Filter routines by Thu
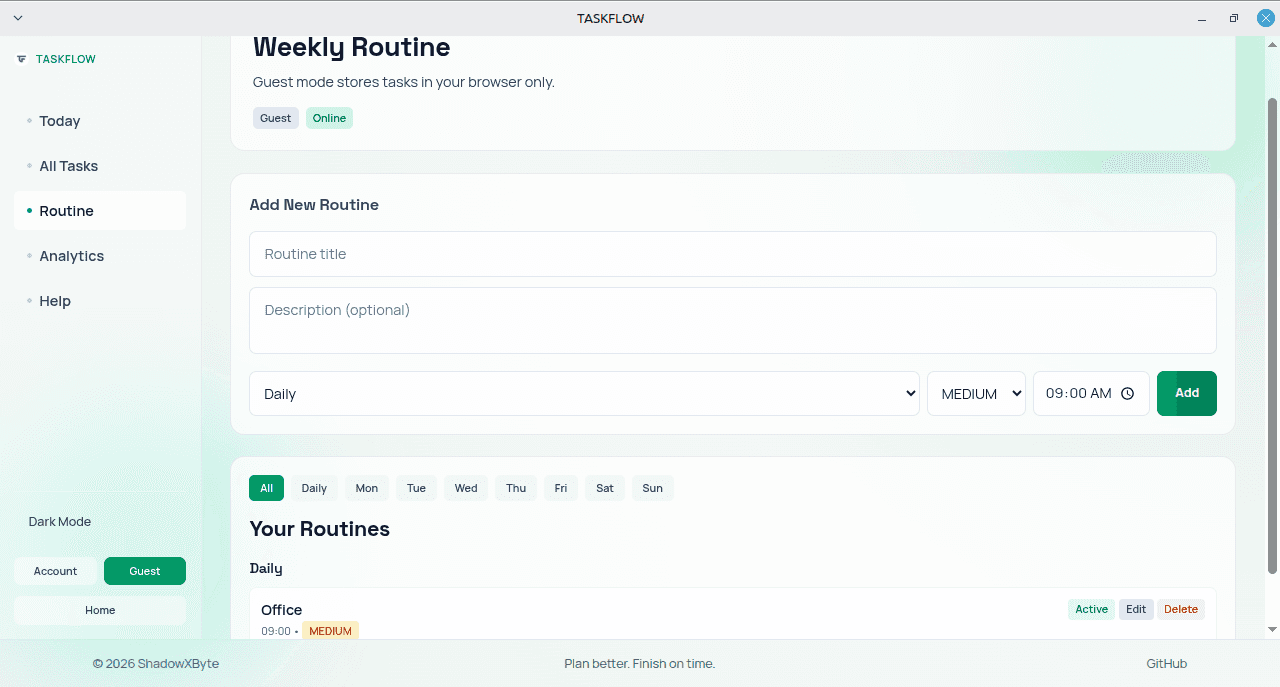 coord(516,488)
